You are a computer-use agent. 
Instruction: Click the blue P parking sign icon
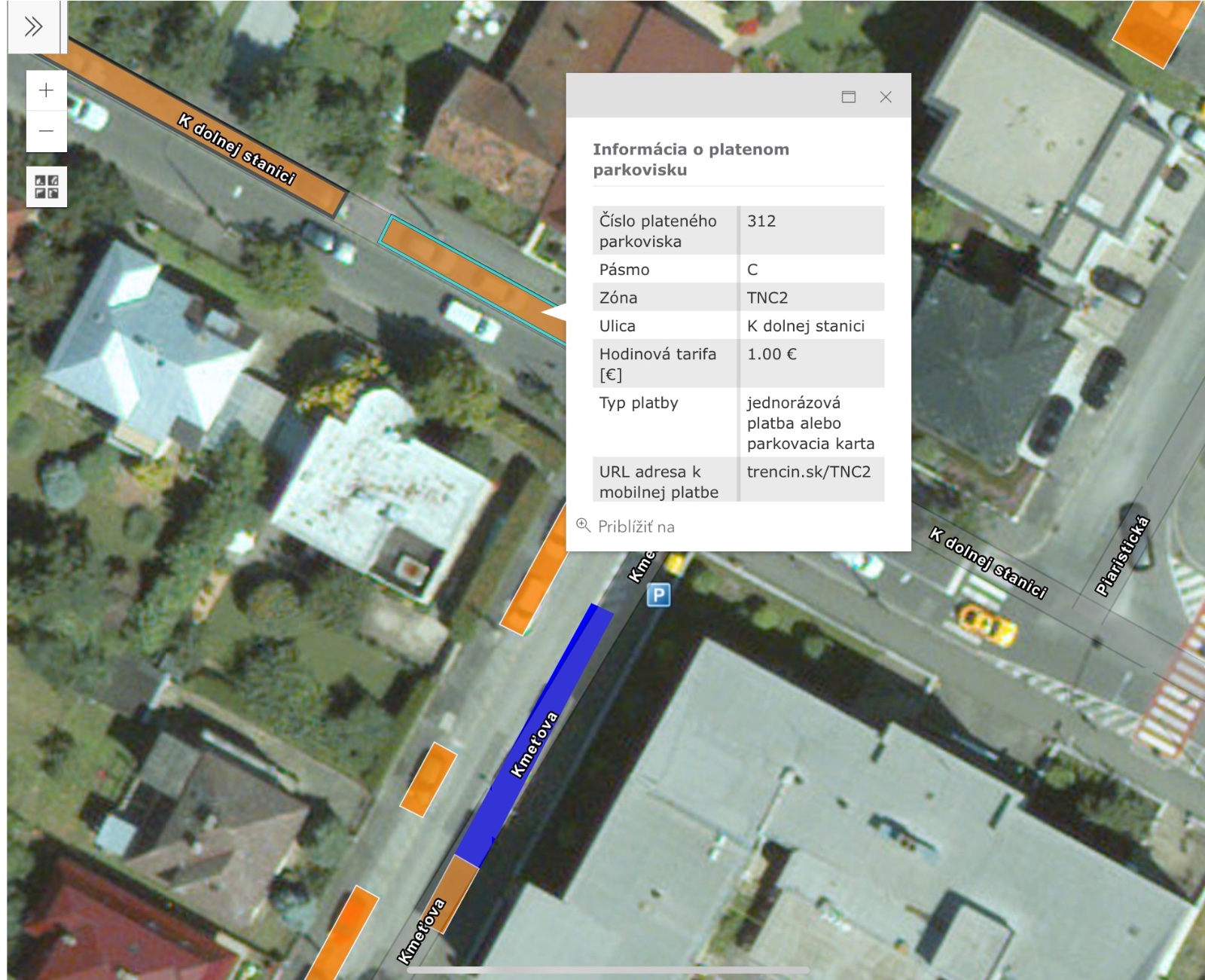coord(658,596)
